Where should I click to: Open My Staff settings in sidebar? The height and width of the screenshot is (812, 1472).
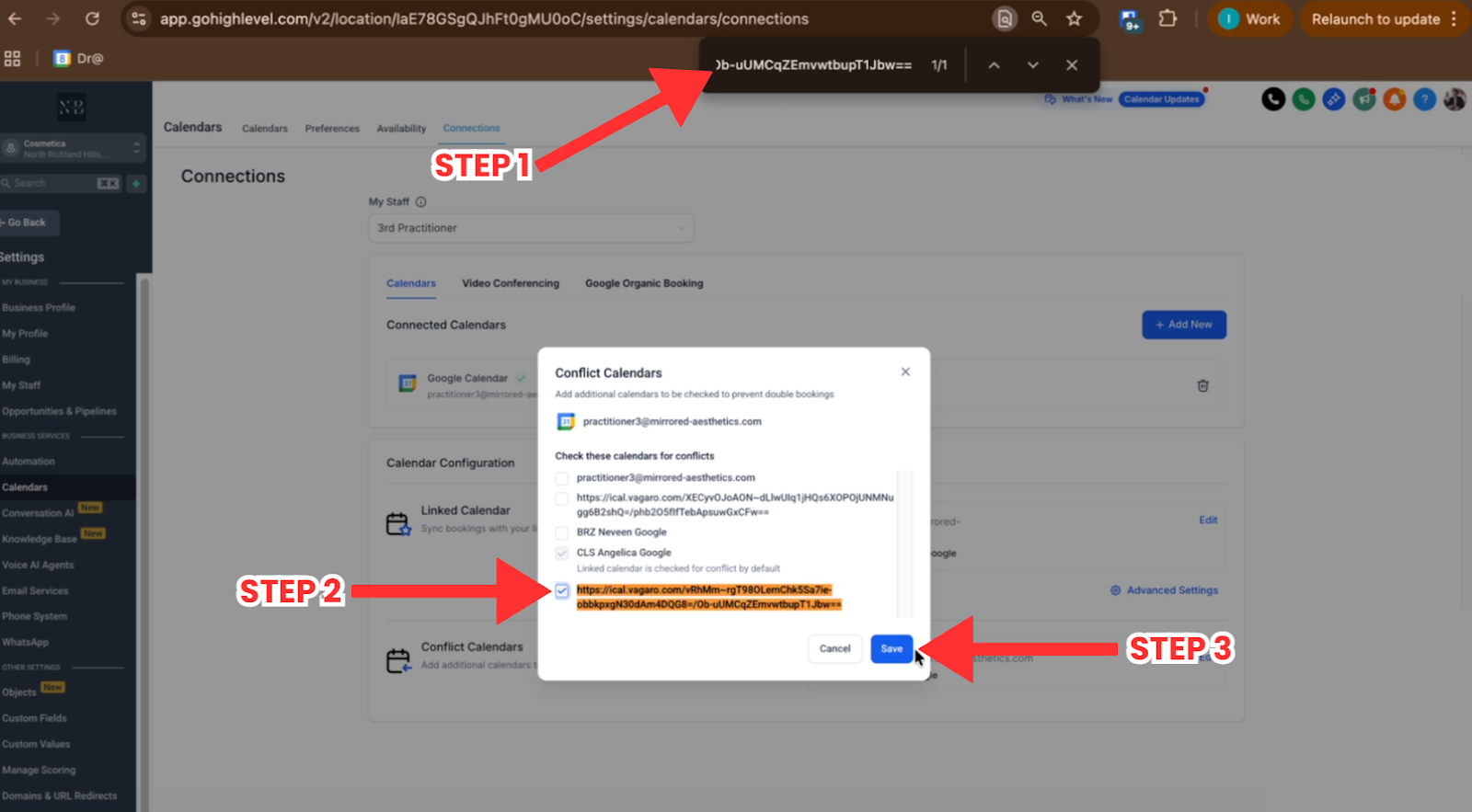pyautogui.click(x=21, y=385)
